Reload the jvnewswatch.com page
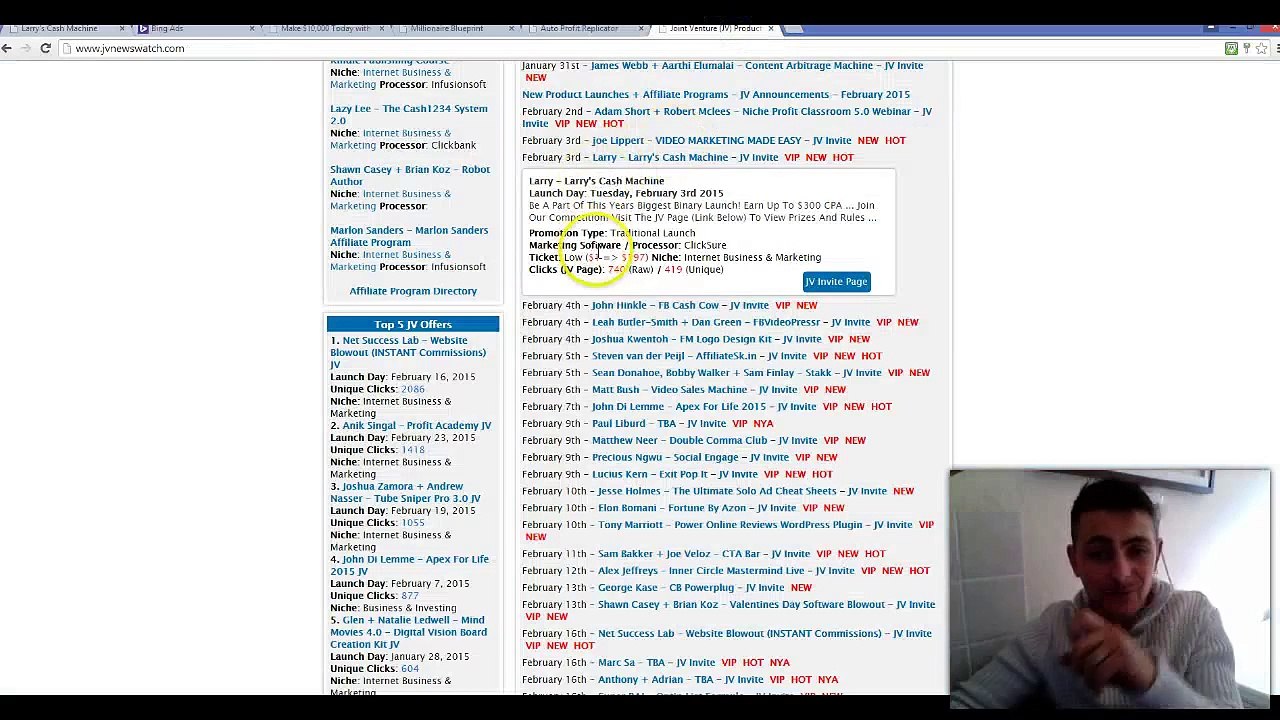 tap(45, 48)
